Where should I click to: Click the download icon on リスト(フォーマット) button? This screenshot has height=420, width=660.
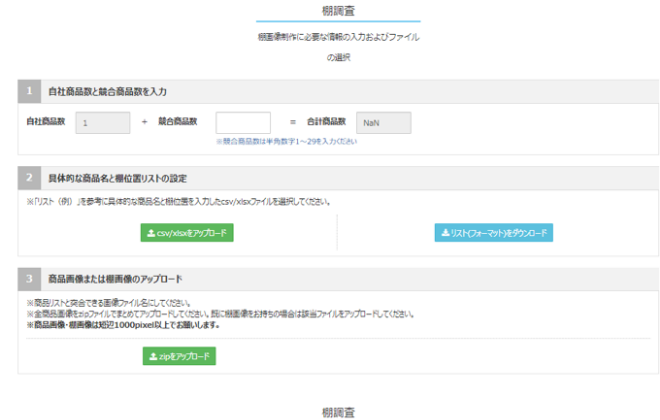[445, 233]
